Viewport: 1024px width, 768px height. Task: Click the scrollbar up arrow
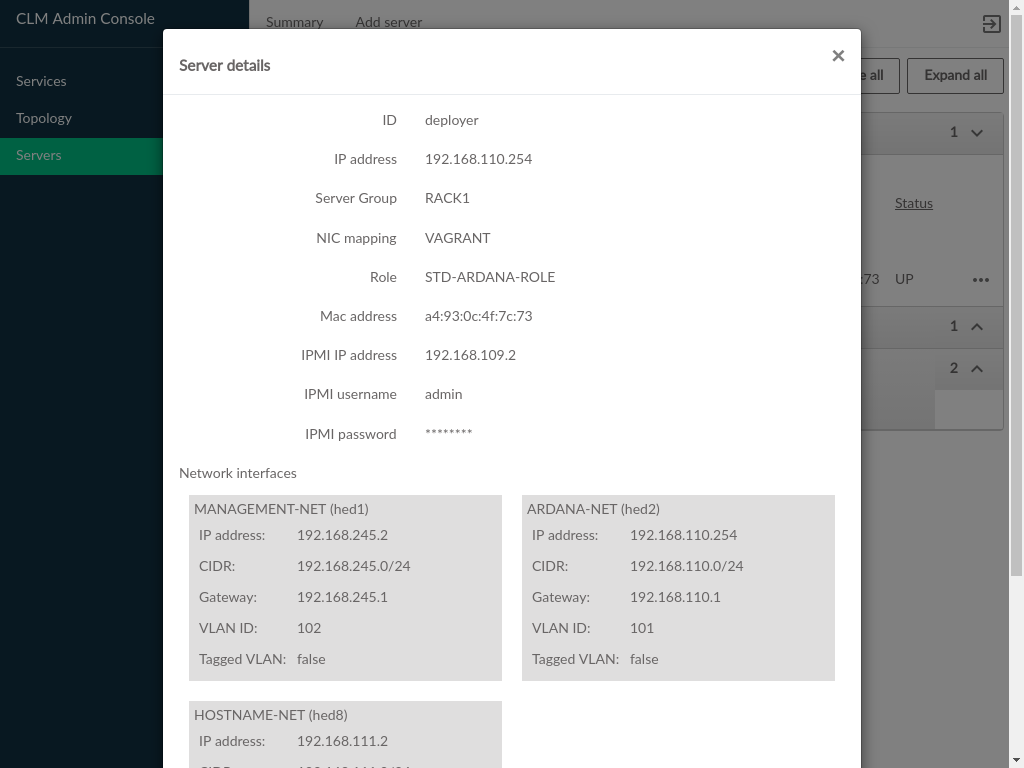coord(1017,7)
